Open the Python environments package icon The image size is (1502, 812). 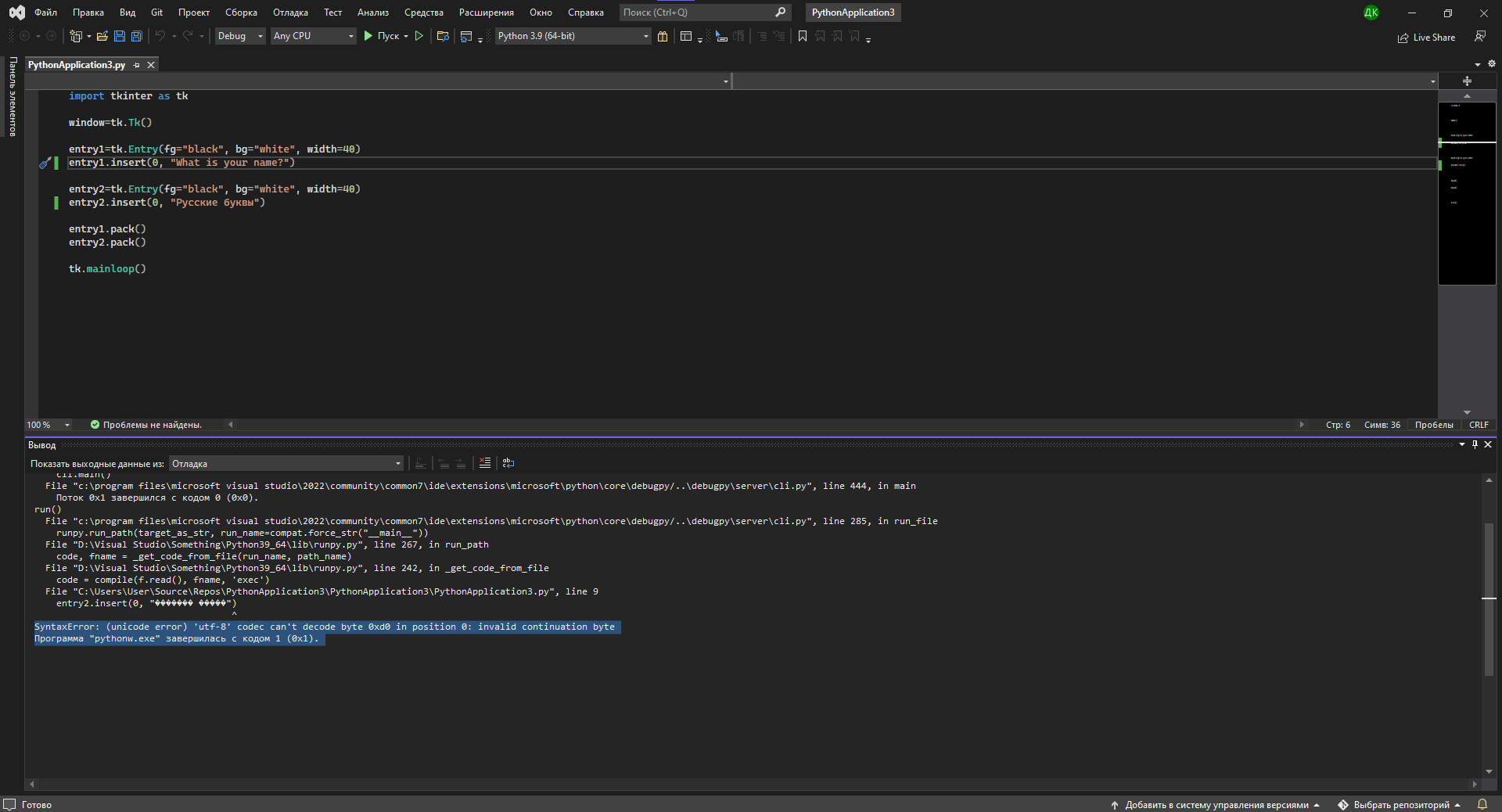(663, 36)
